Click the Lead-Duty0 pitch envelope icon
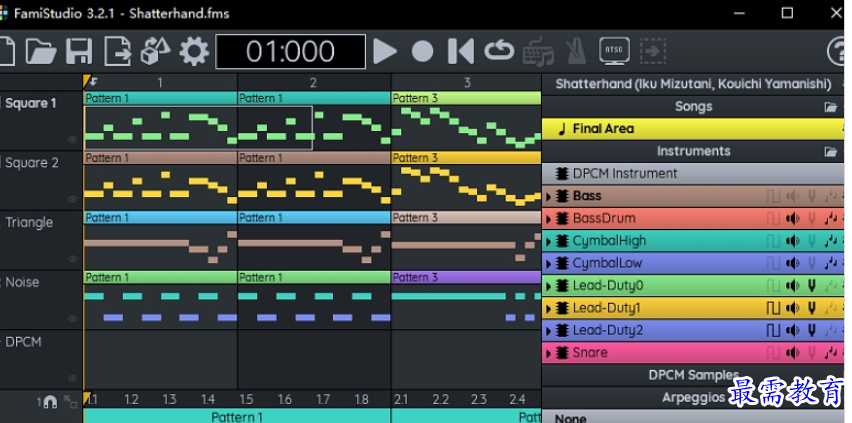852x423 pixels. click(x=812, y=285)
